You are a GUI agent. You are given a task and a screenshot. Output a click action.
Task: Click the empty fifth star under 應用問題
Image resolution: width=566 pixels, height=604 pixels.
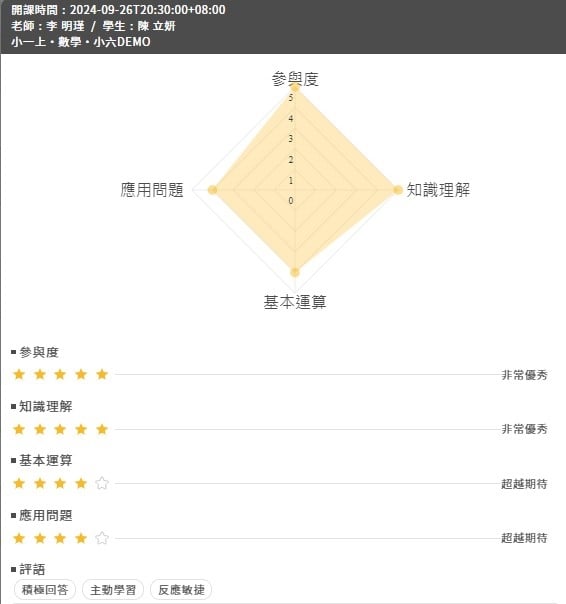102,538
